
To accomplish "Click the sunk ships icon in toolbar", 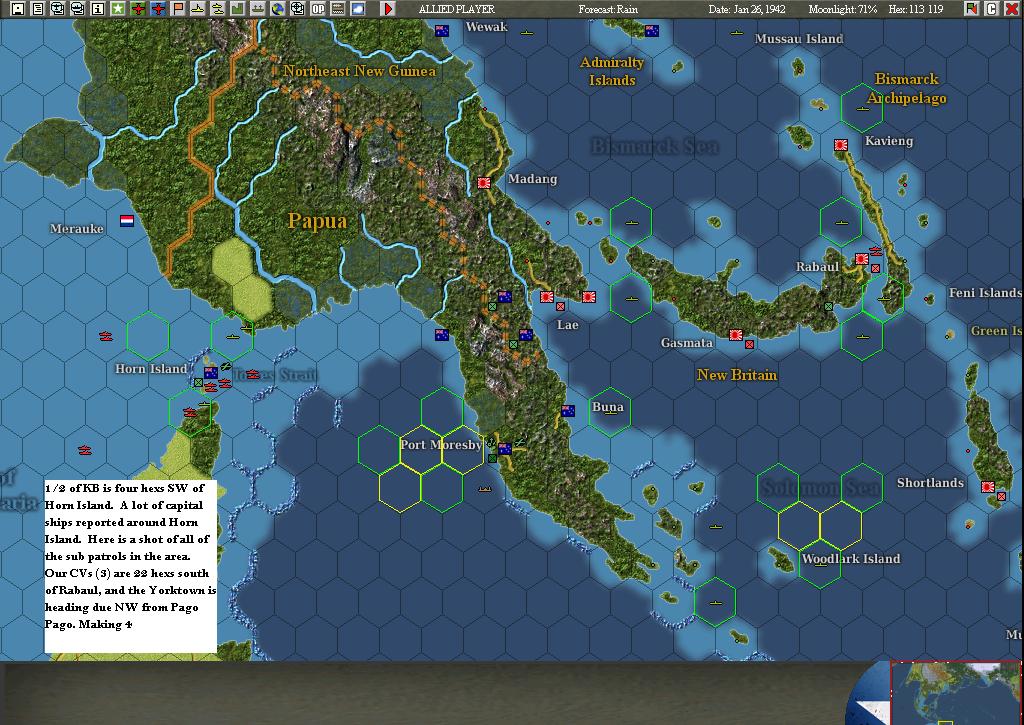I will pos(258,8).
